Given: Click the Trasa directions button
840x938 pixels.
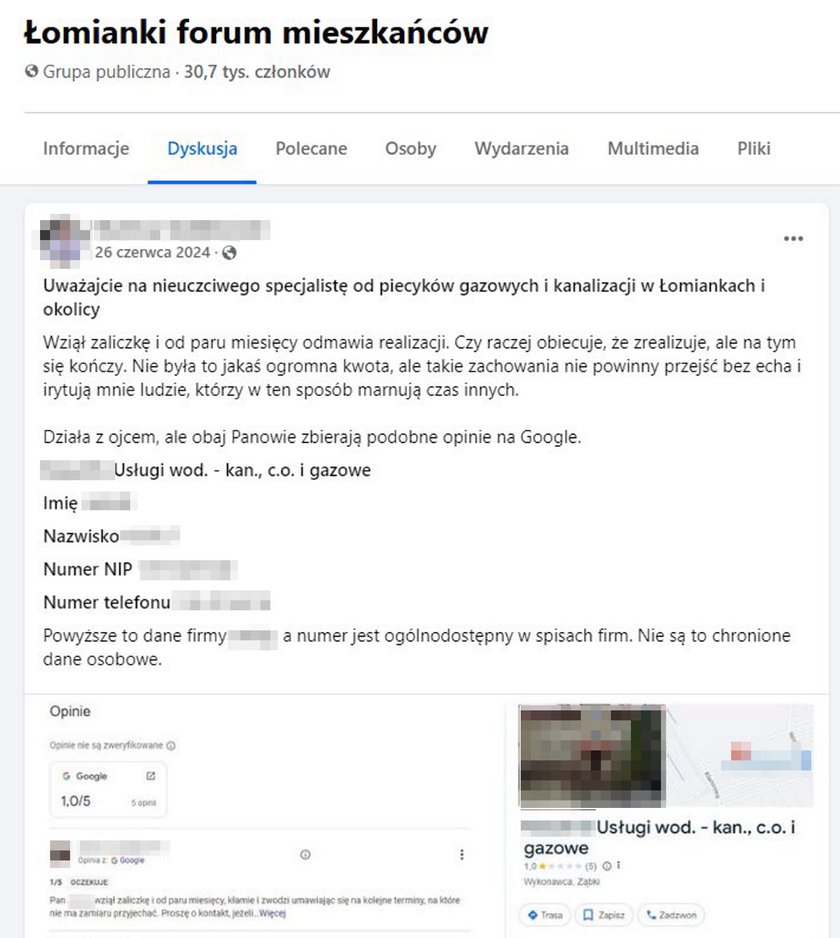Looking at the screenshot, I should [x=545, y=915].
